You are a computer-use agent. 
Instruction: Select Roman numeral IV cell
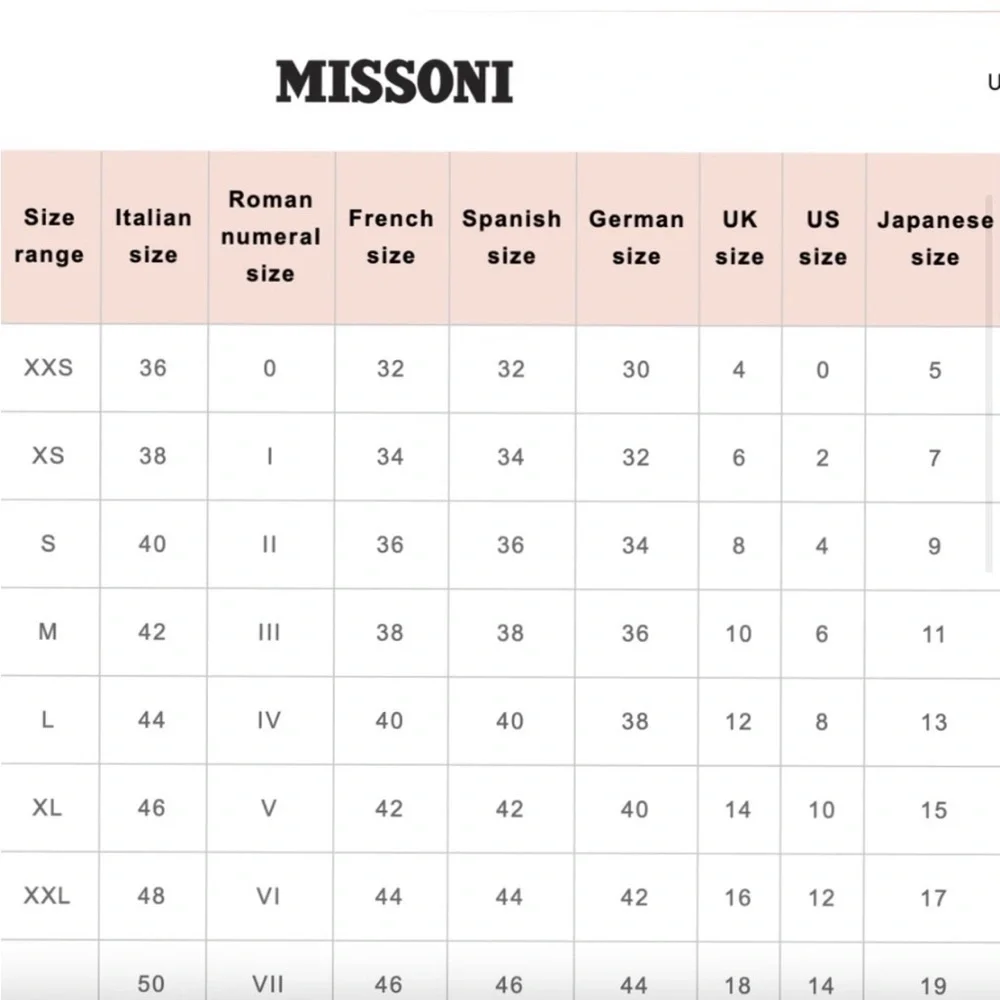(x=269, y=720)
